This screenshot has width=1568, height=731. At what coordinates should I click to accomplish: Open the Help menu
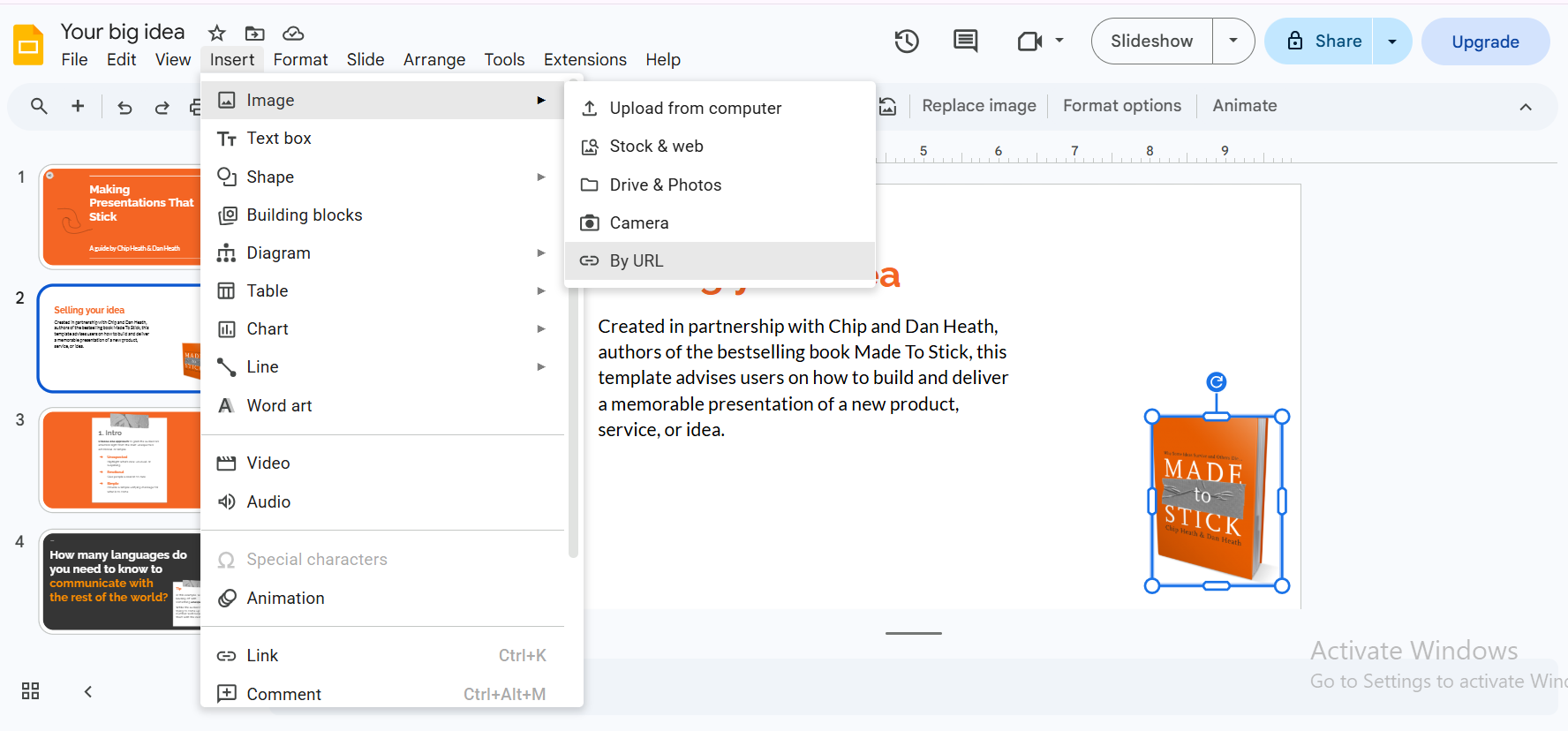tap(663, 59)
